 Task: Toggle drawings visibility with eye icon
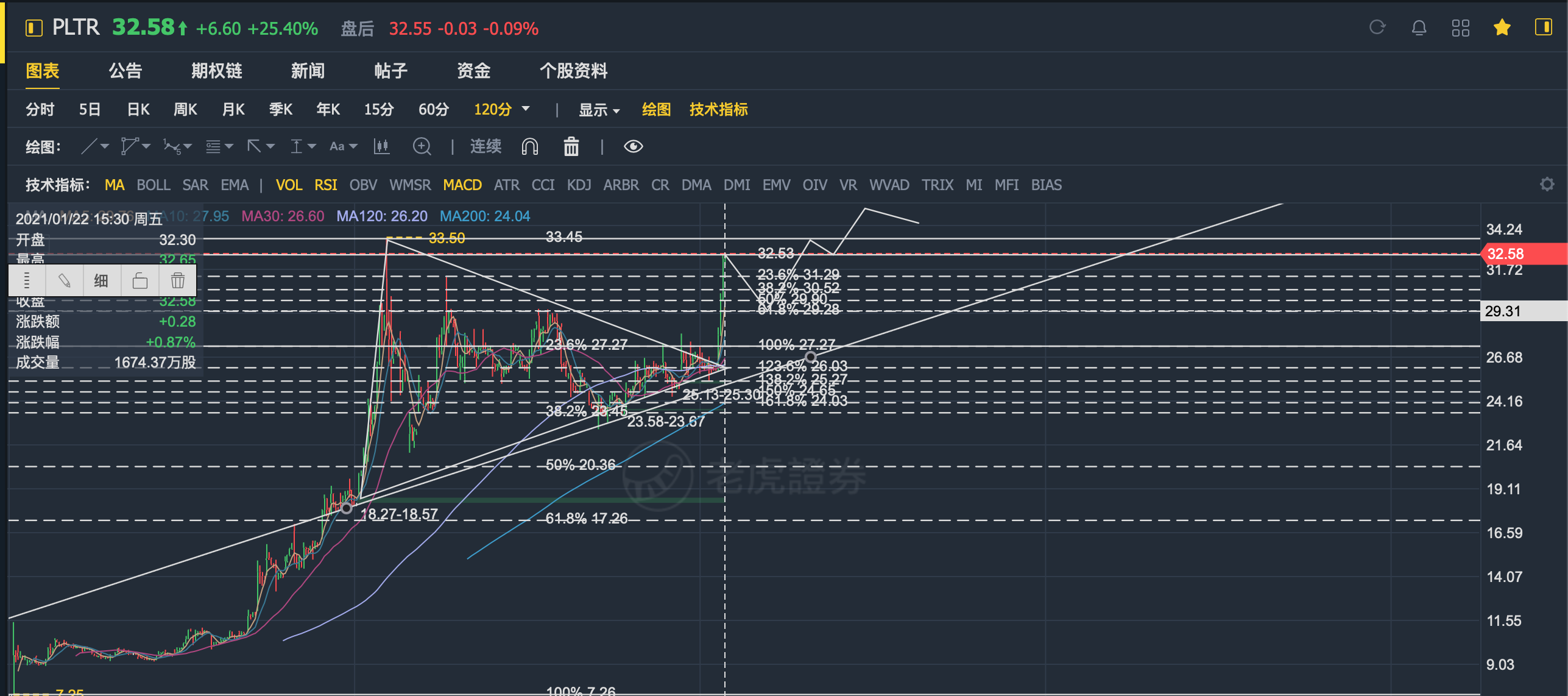click(x=633, y=147)
